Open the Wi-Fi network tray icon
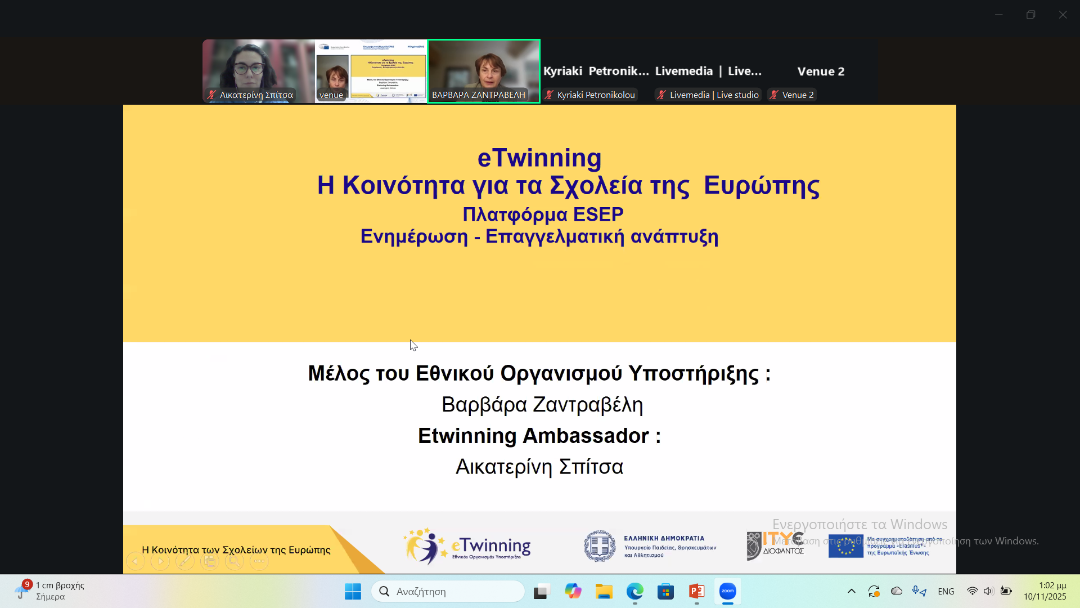 [972, 591]
